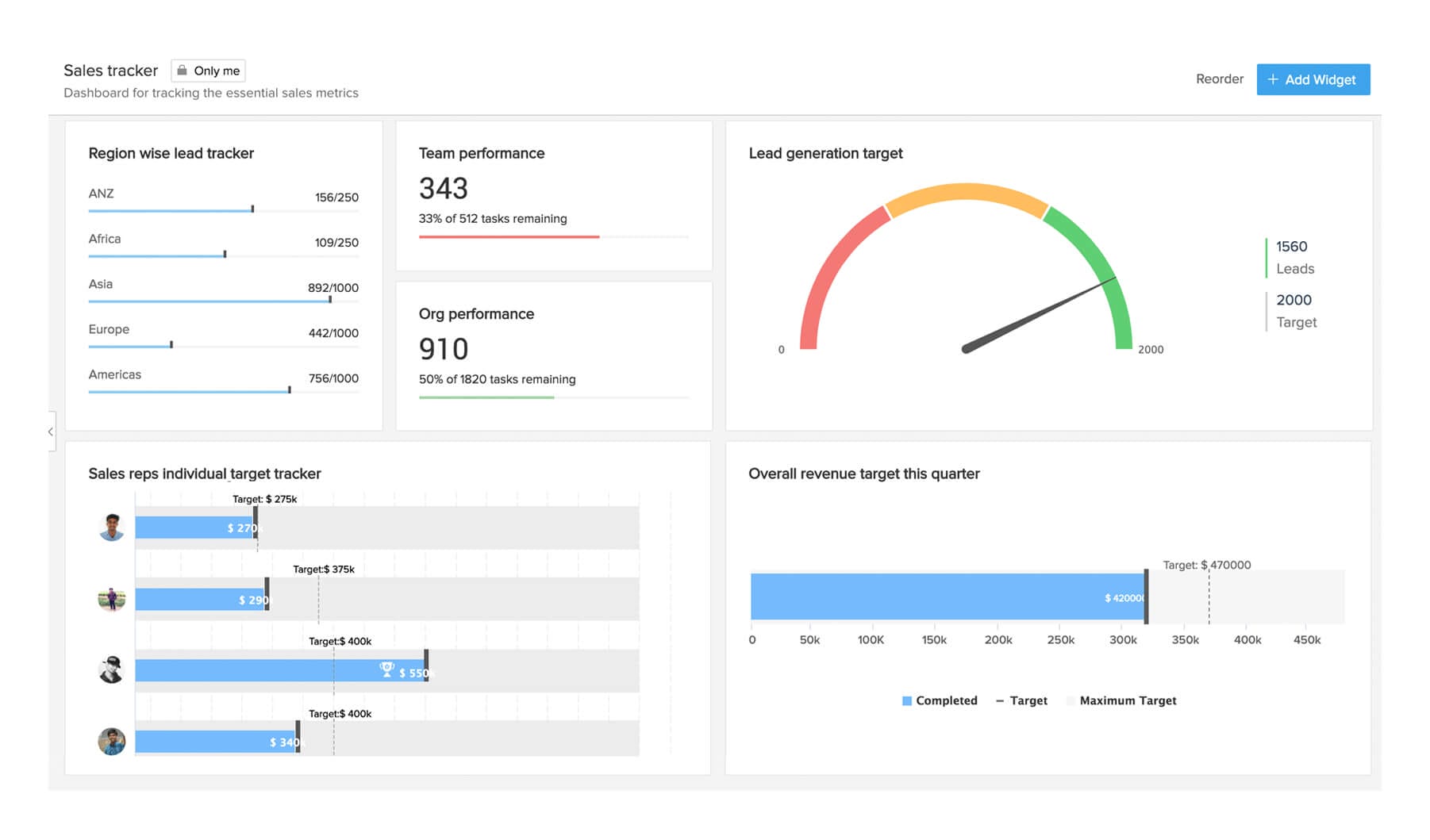Image resolution: width=1430 pixels, height=840 pixels.
Task: Click the trophy icon on the $550k bar
Action: (x=386, y=670)
